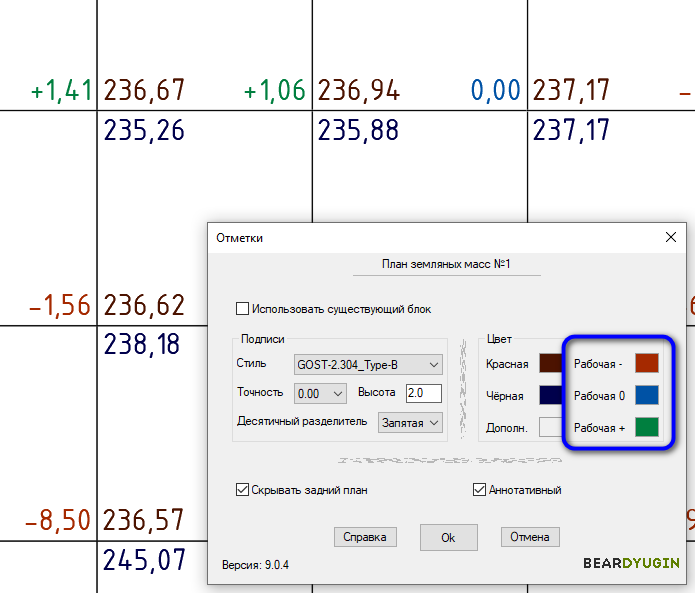
Task: Uncheck the 'Скрывать задний план' checkbox
Action: coord(242,490)
